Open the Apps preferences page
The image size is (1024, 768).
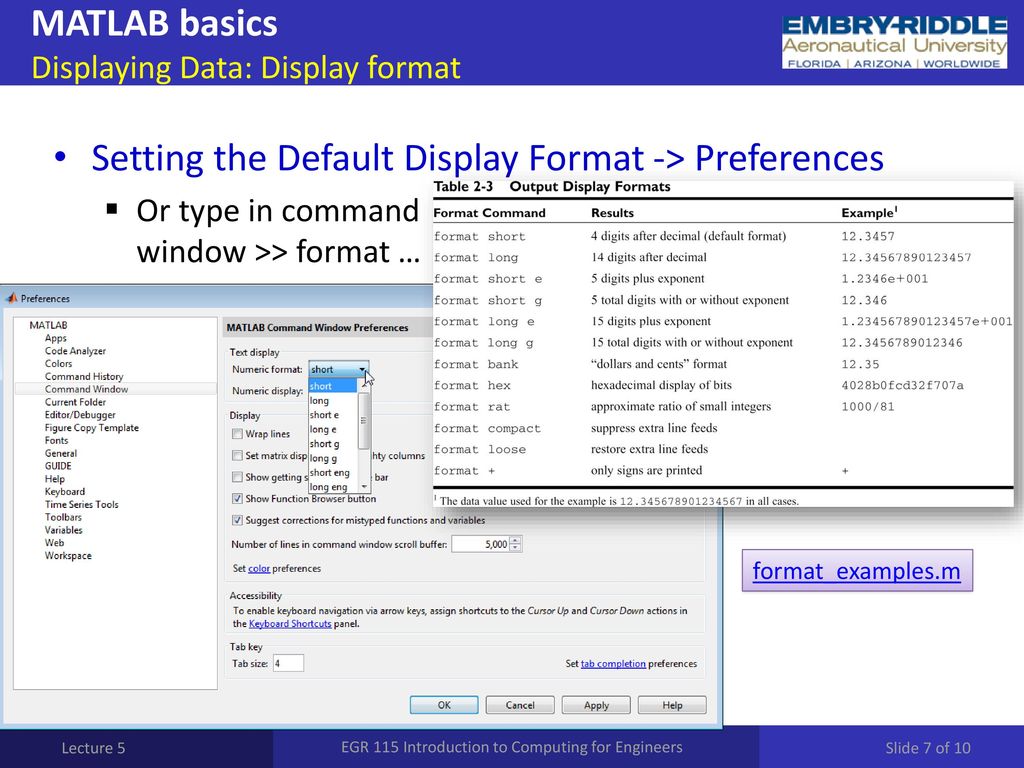[56, 338]
